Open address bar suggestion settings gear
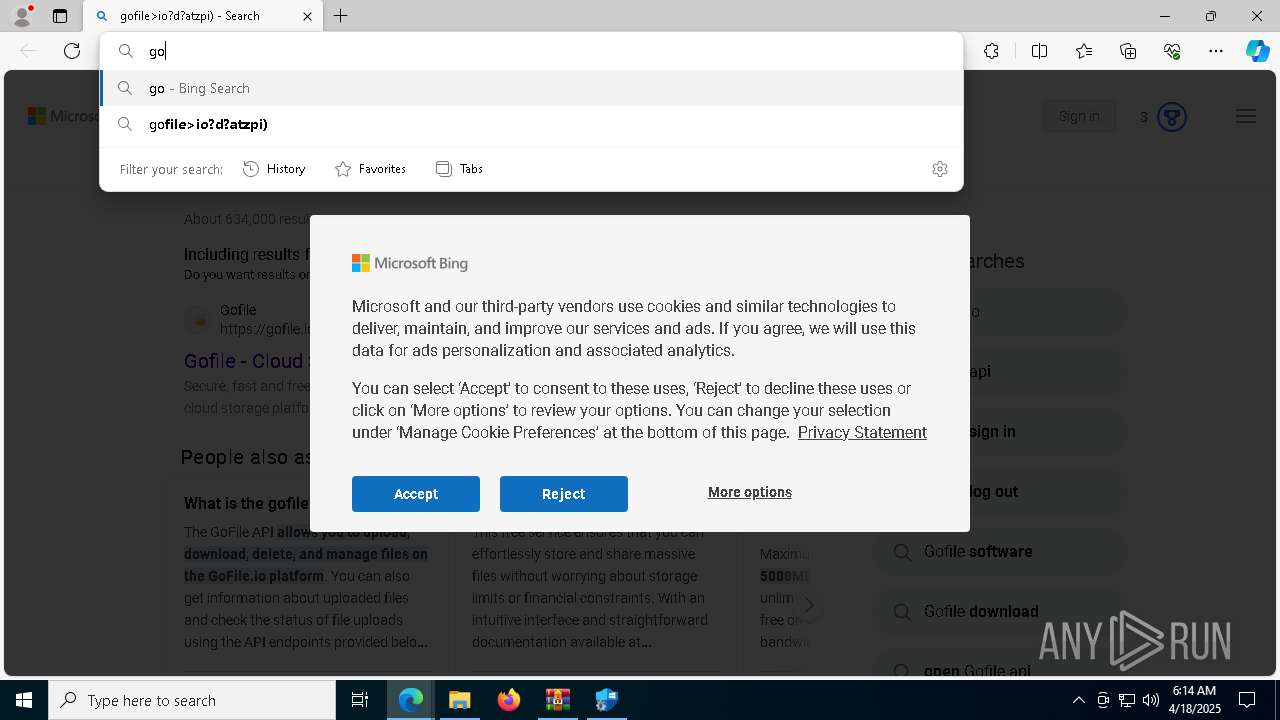1280x720 pixels. pyautogui.click(x=939, y=169)
